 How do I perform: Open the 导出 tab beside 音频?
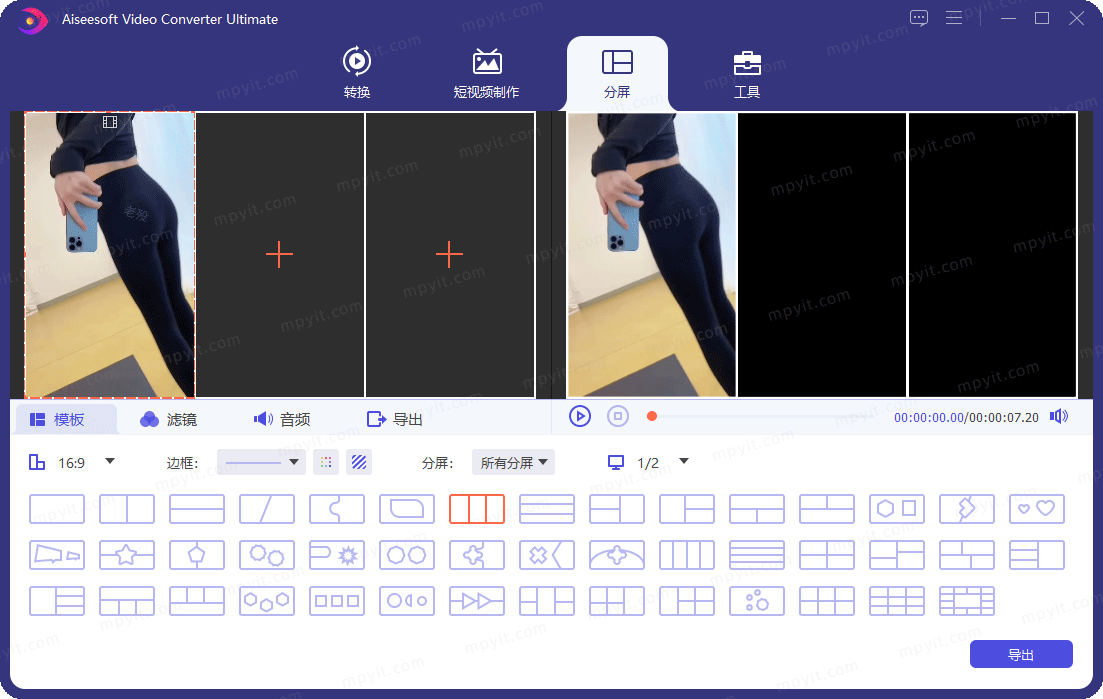[395, 420]
